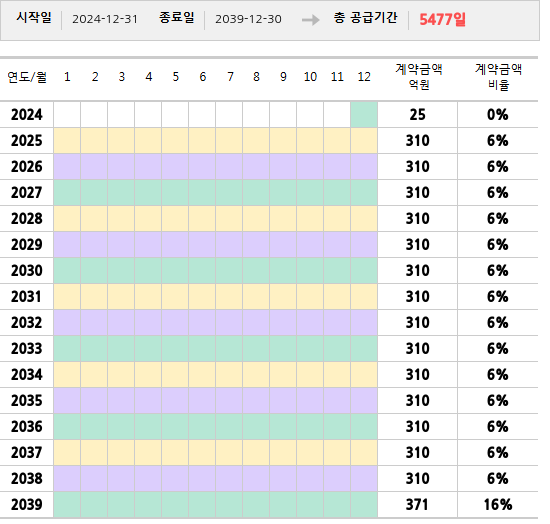Screen dimensions: 550x524
Task: Click the month 12 column header
Action: click(x=364, y=77)
